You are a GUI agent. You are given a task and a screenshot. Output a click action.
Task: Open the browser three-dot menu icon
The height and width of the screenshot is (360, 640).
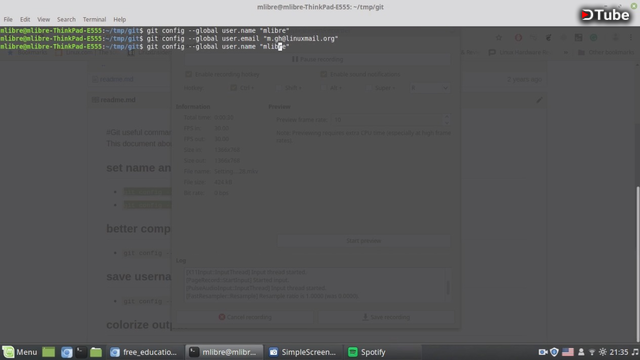point(631,38)
